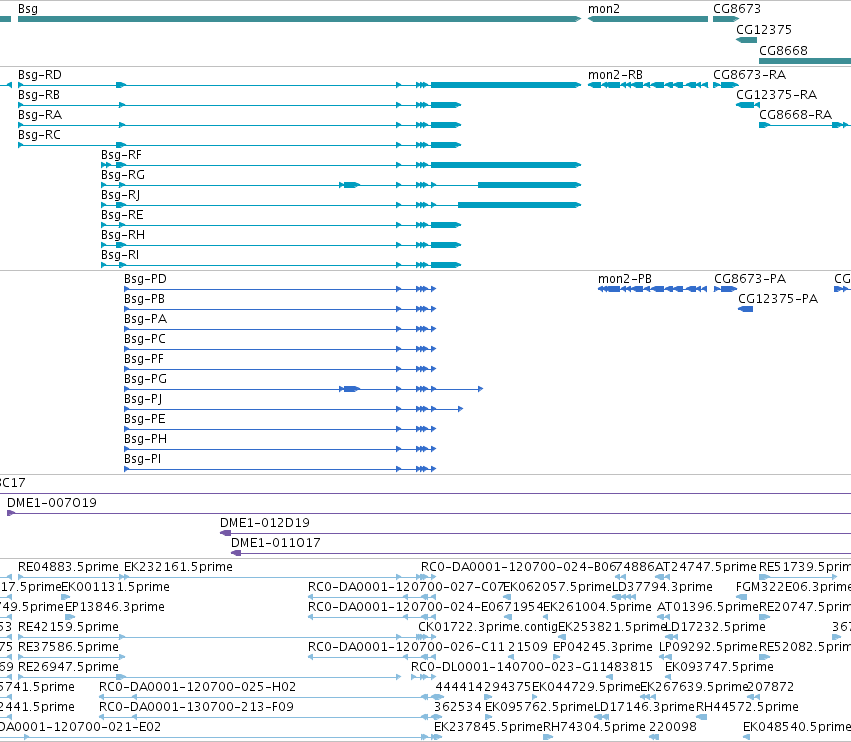
Task: Open the Bsg-RF transcript label
Action: point(121,155)
